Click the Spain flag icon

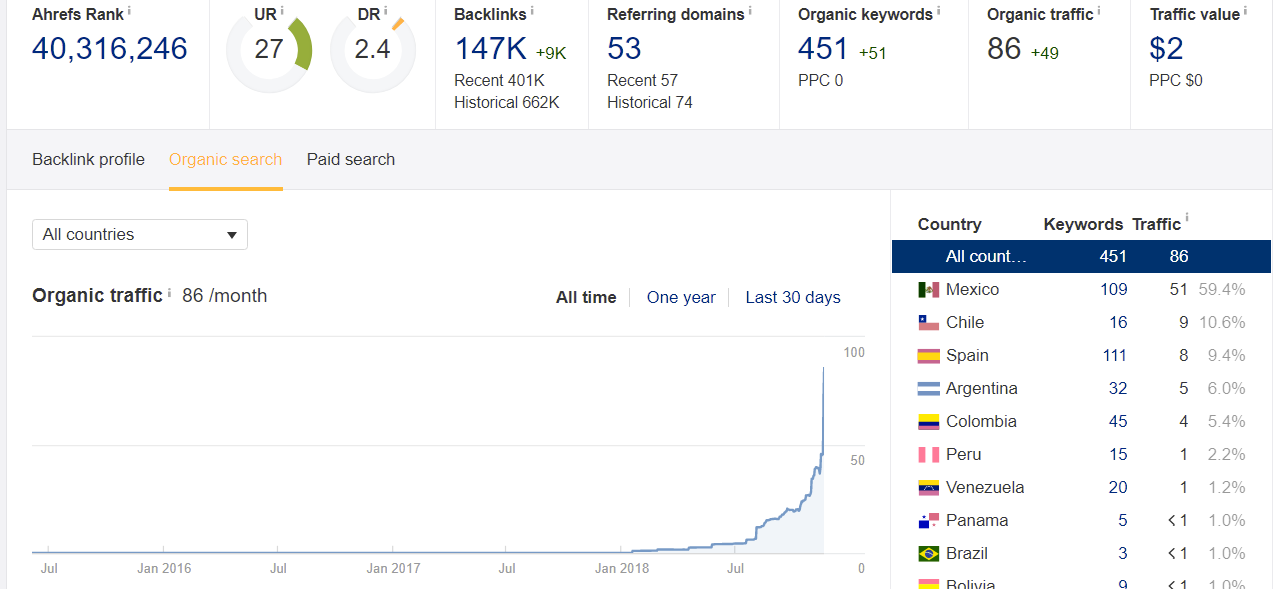[929, 355]
